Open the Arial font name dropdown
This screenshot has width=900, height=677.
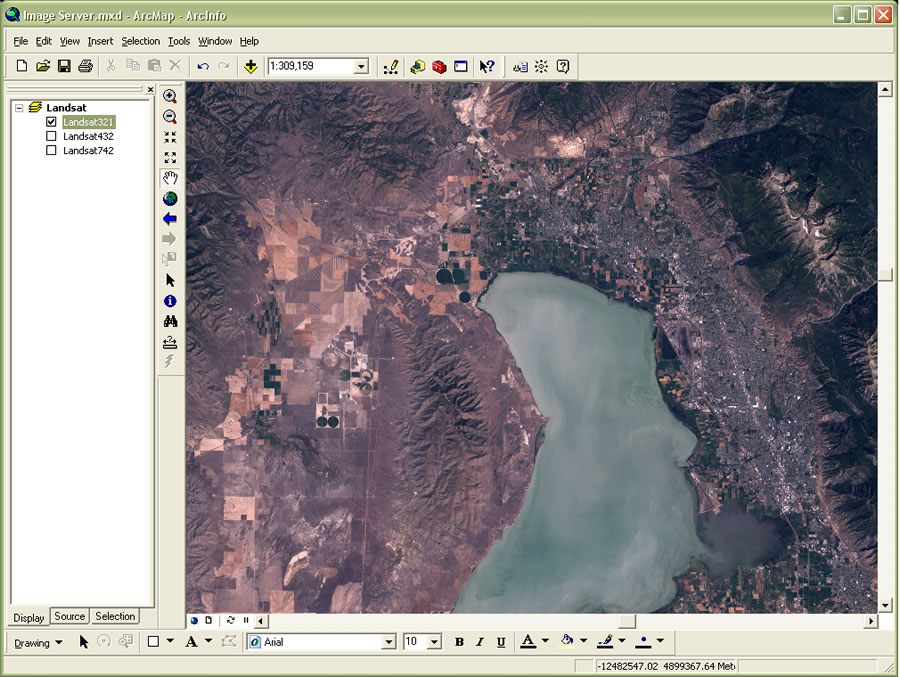click(389, 642)
